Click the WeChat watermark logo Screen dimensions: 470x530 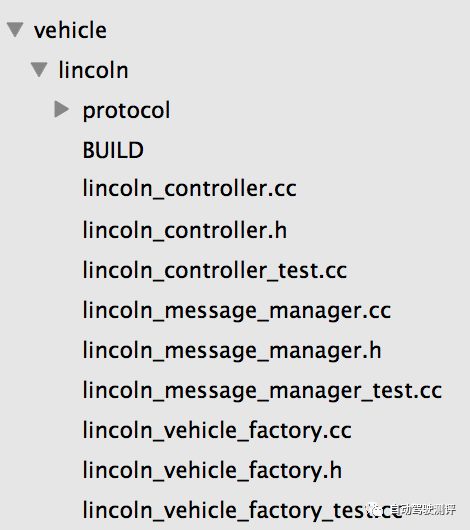coord(376,509)
